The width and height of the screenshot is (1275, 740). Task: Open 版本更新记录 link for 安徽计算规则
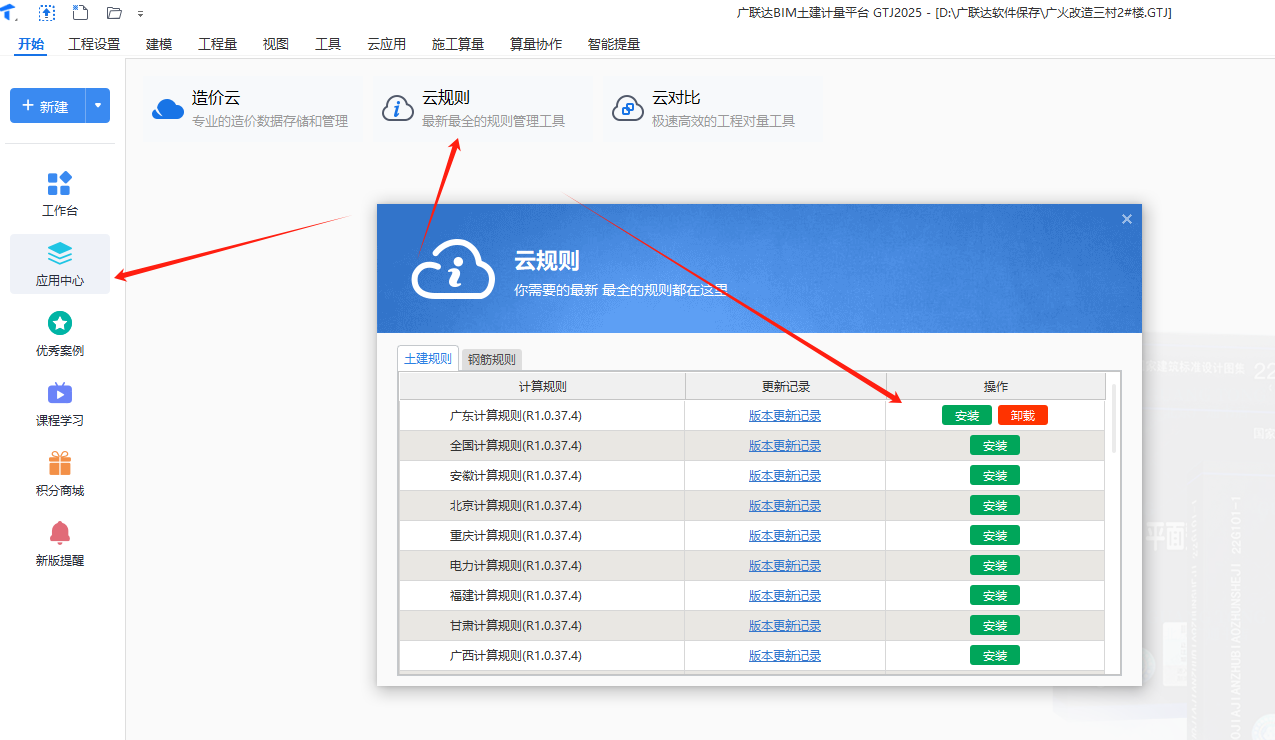785,476
